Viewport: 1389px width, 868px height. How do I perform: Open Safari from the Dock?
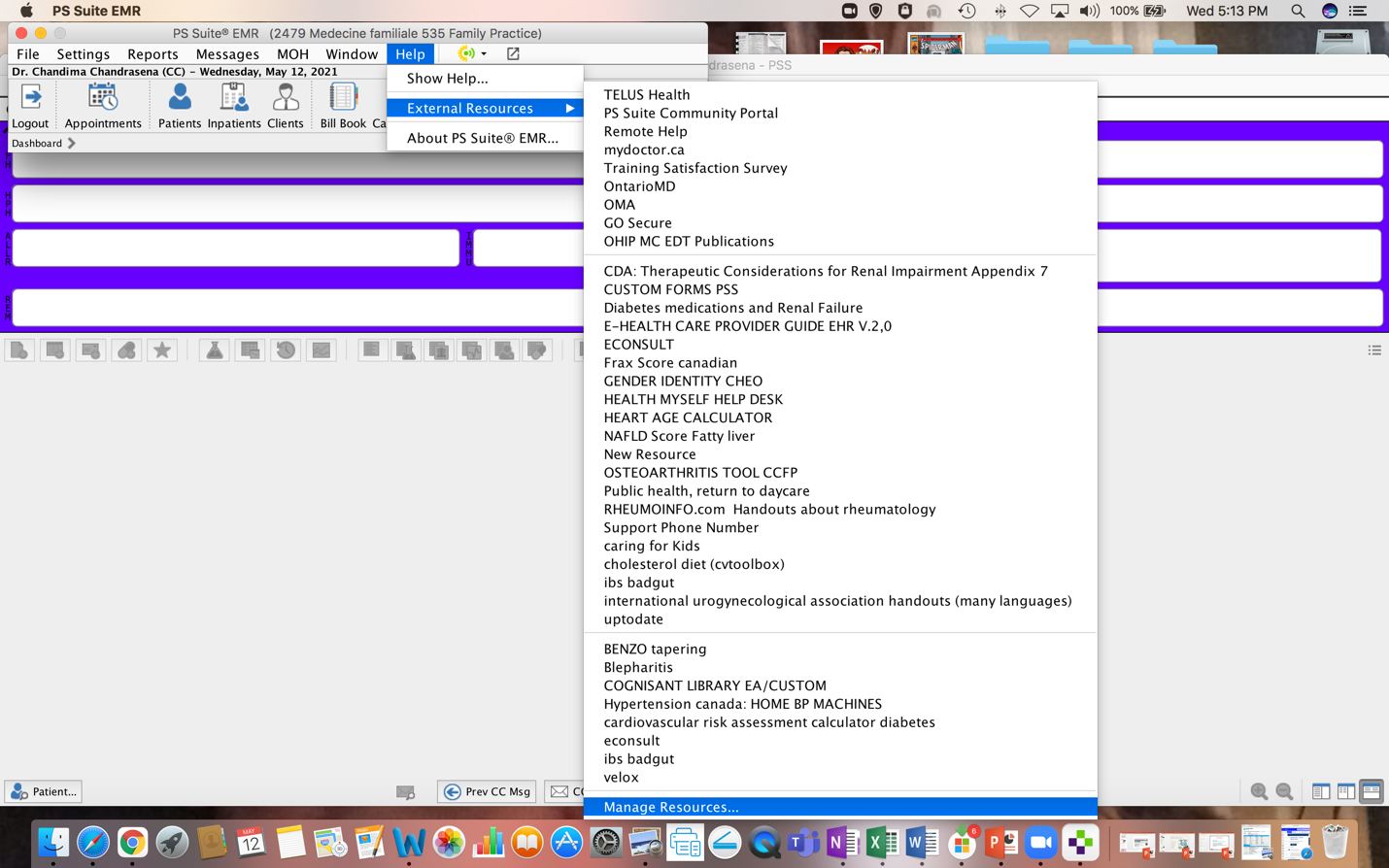pos(92,842)
